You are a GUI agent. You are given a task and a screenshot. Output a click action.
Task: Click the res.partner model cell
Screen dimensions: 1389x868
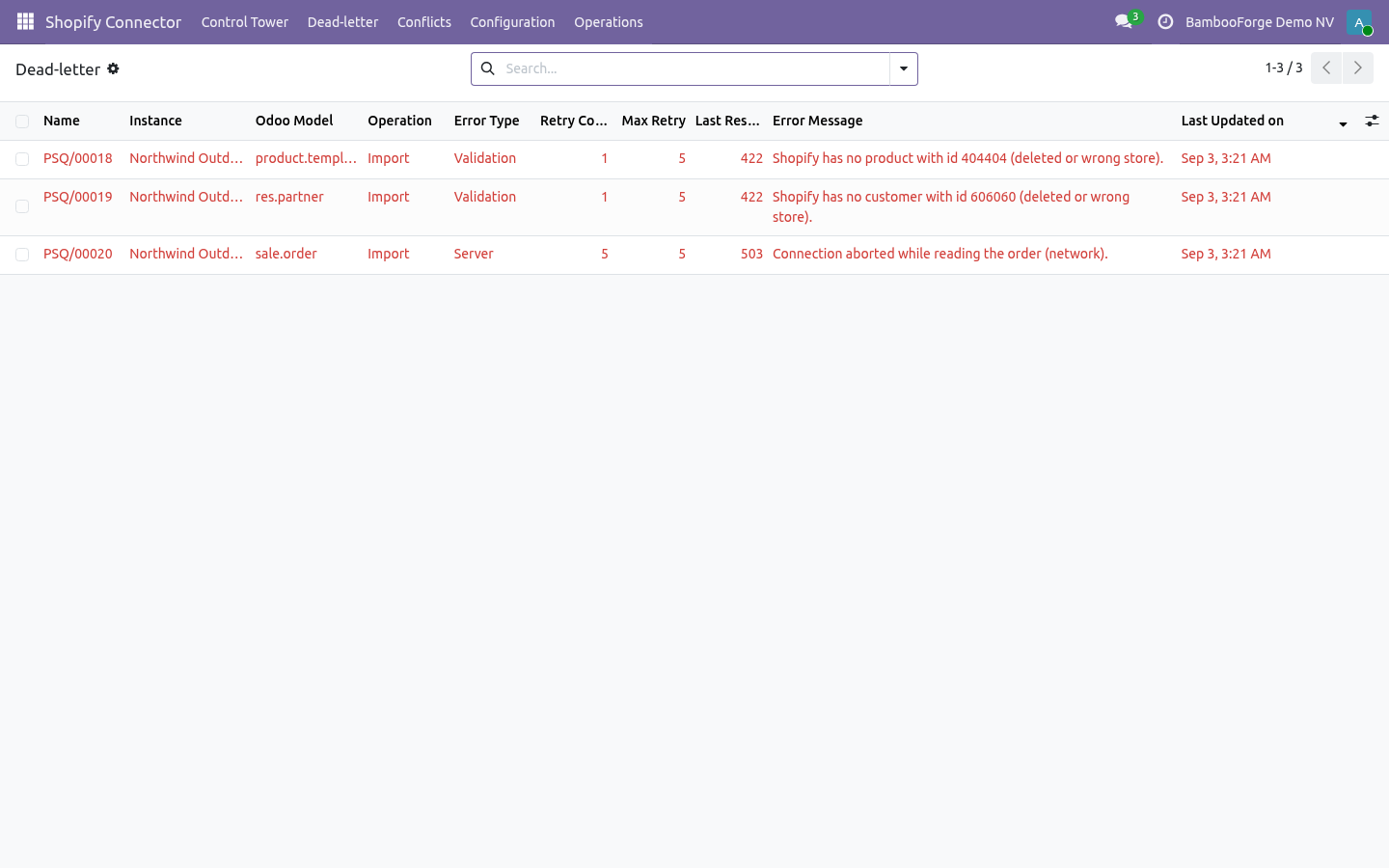click(289, 197)
